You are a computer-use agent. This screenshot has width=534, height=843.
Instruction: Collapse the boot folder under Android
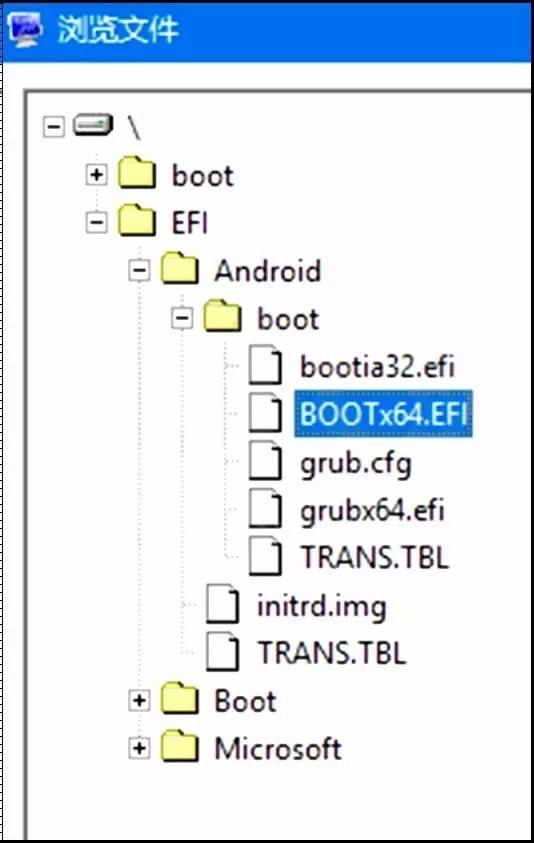pos(182,318)
